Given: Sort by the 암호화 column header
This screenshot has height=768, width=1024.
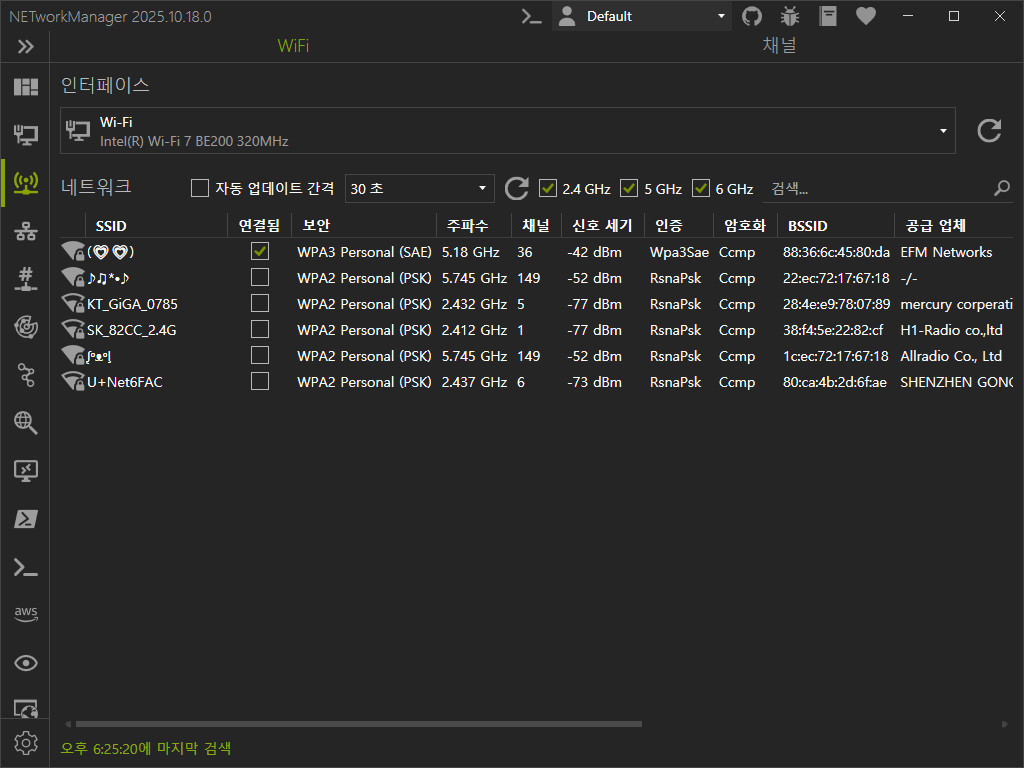Looking at the screenshot, I should pos(745,226).
